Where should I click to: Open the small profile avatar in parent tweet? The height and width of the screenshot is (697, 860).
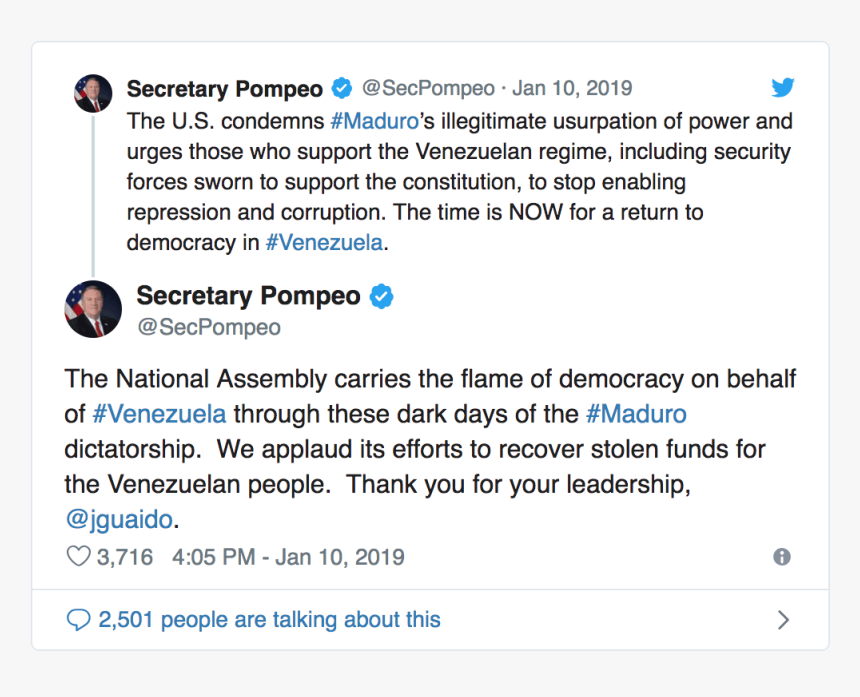pos(93,94)
